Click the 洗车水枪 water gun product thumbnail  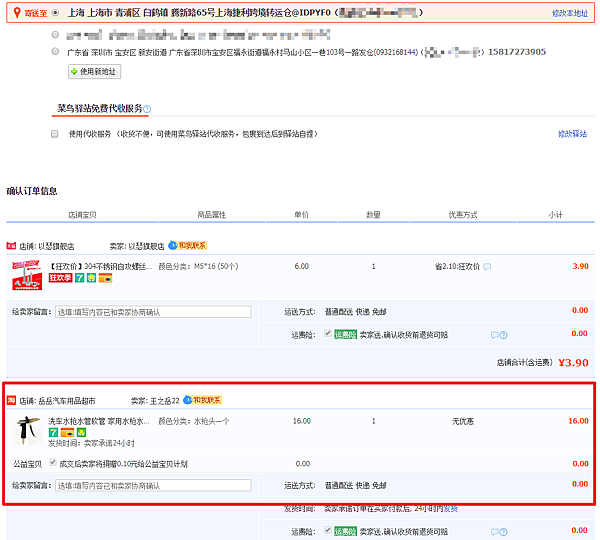tap(28, 430)
